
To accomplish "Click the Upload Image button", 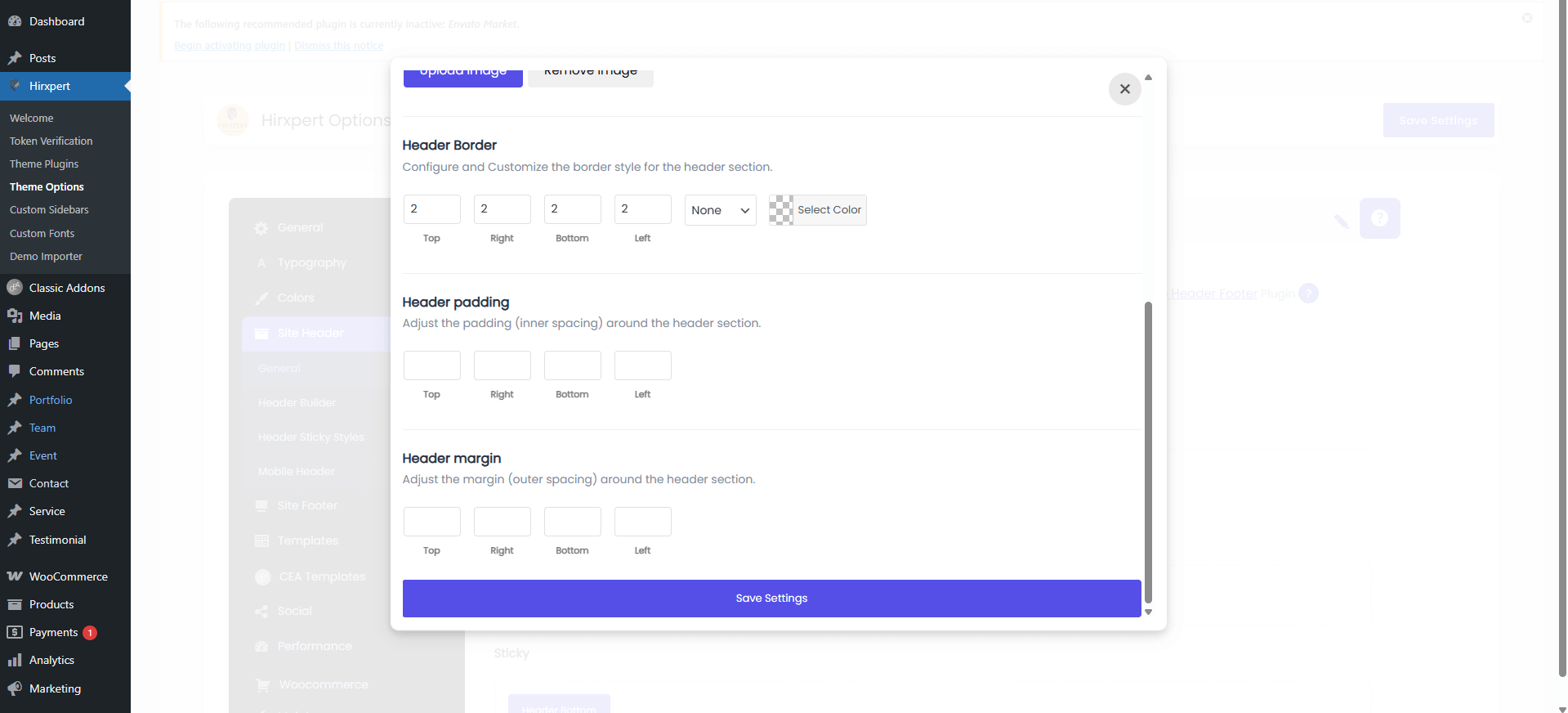I will click(x=462, y=74).
